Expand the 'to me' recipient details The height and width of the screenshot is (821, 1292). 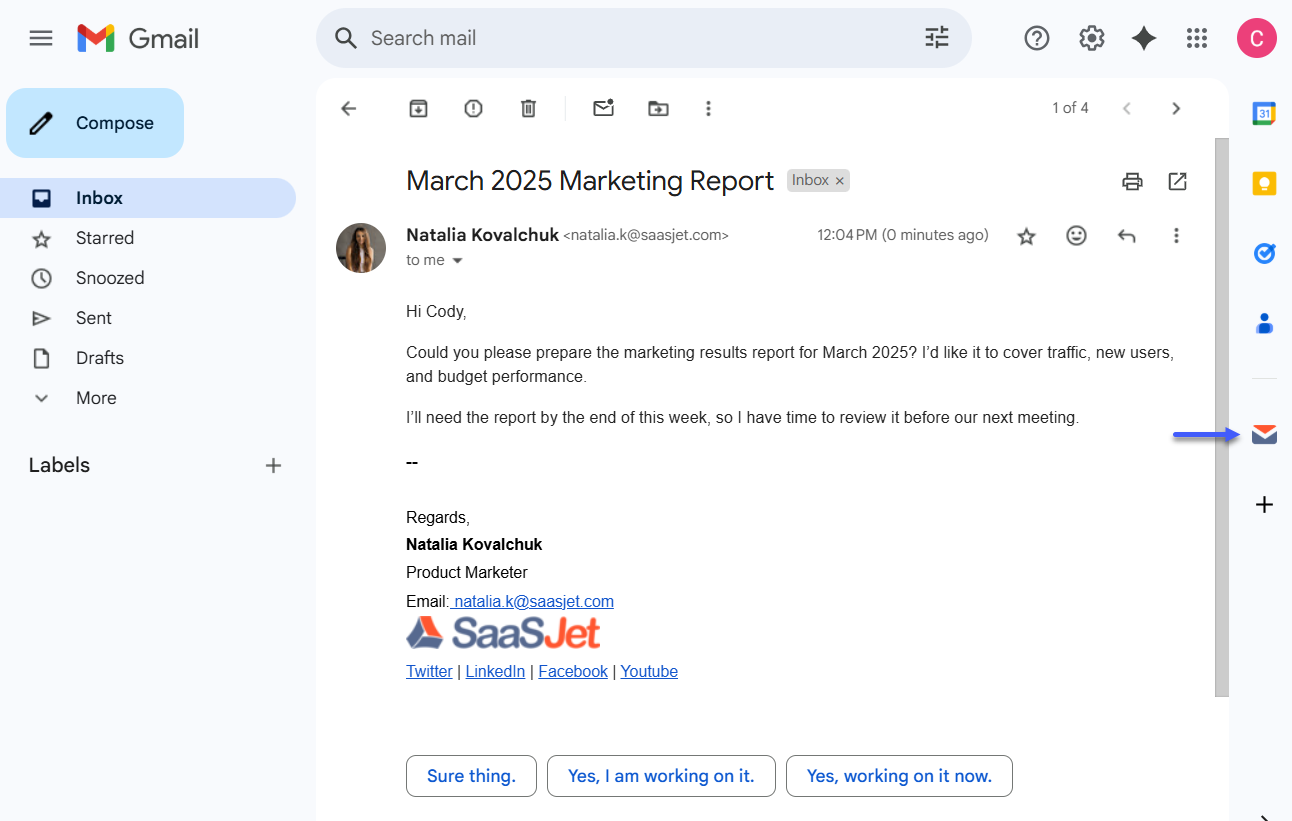tap(458, 261)
